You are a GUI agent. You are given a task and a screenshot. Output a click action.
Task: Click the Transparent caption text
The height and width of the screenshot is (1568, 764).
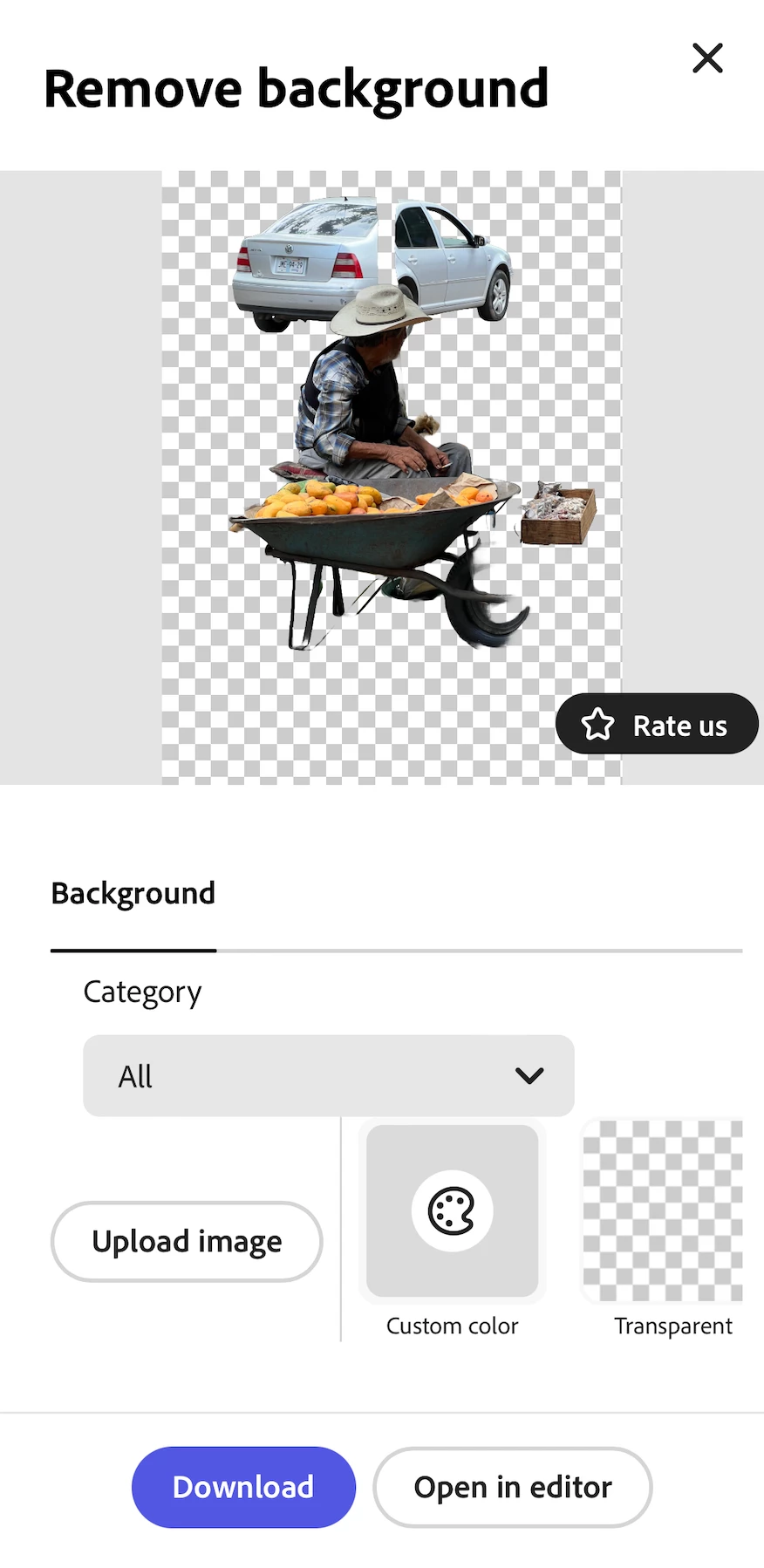pyautogui.click(x=673, y=1326)
